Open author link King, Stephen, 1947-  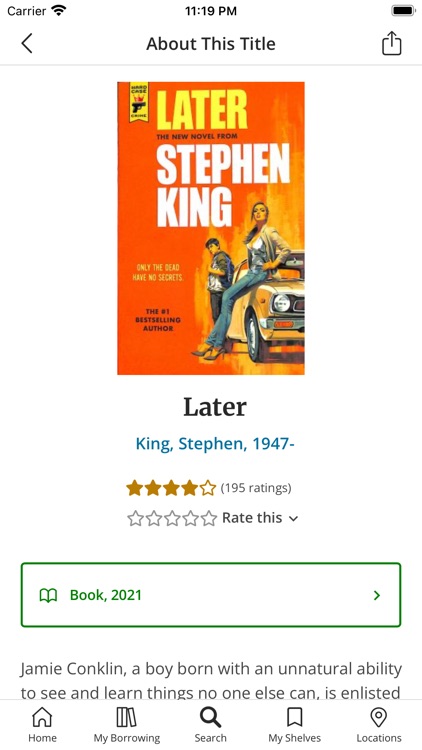(x=215, y=444)
